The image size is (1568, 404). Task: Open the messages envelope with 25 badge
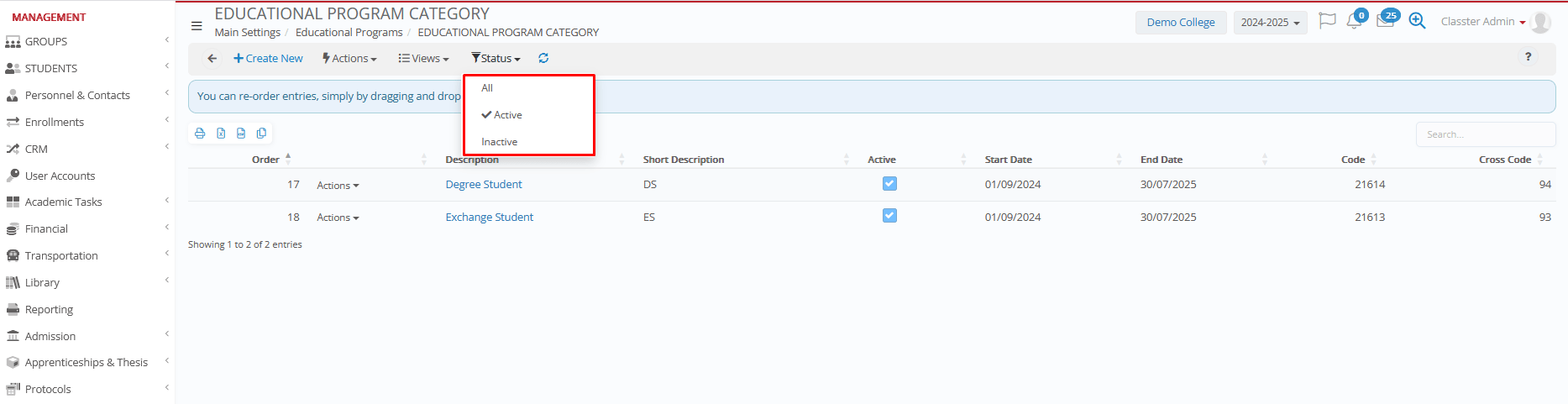point(1385,22)
